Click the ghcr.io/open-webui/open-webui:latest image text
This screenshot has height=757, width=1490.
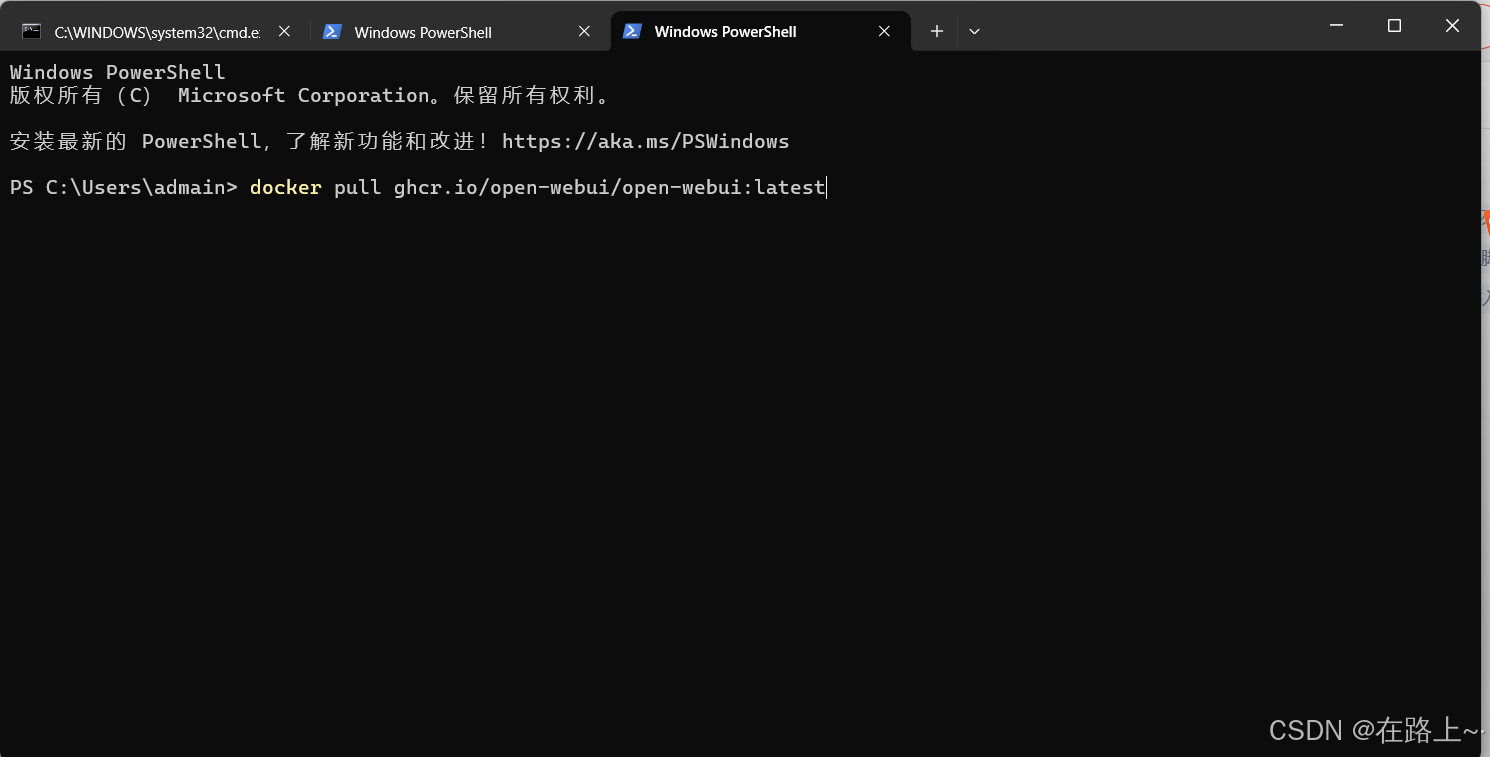[x=610, y=187]
